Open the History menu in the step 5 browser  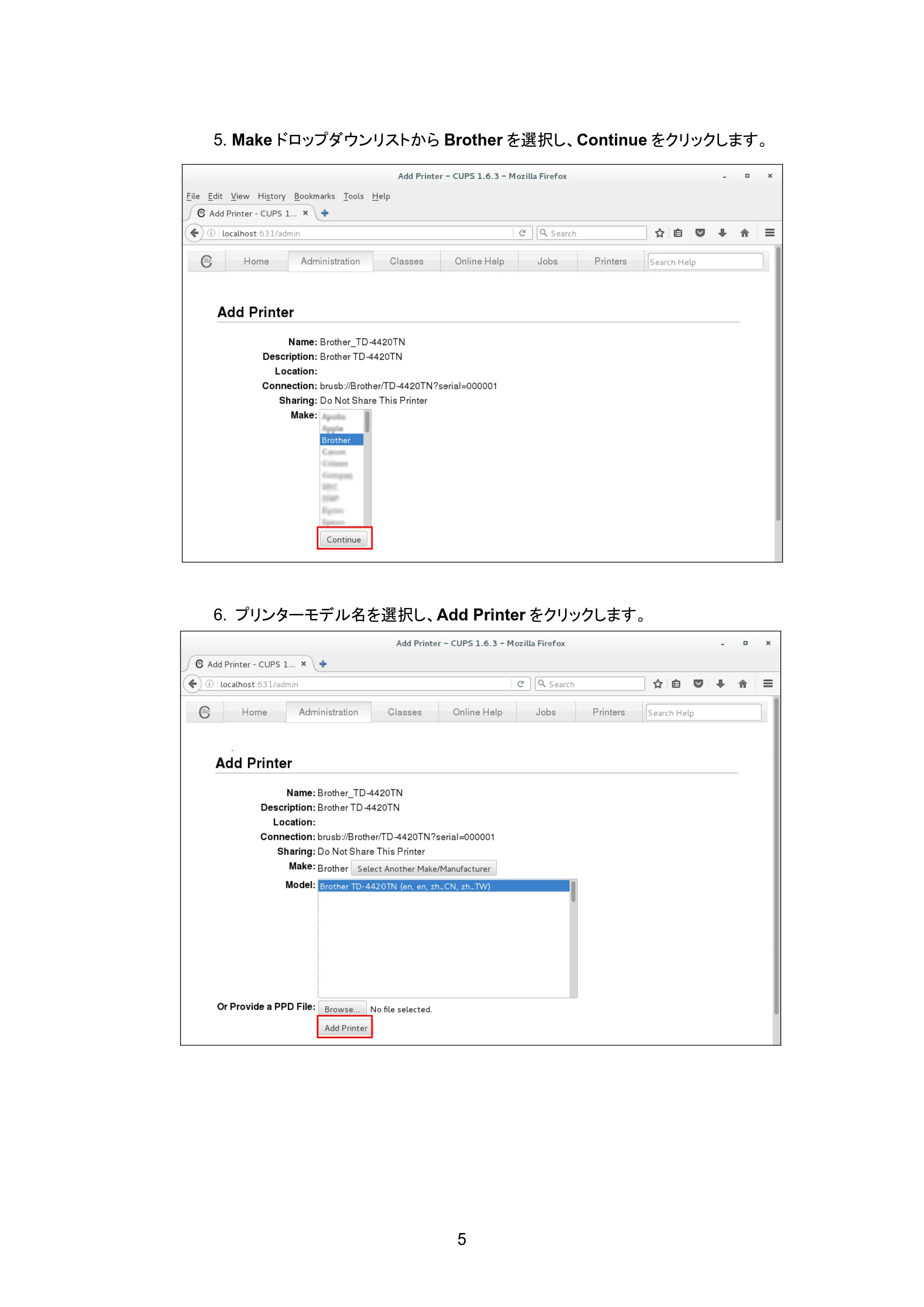pos(272,196)
